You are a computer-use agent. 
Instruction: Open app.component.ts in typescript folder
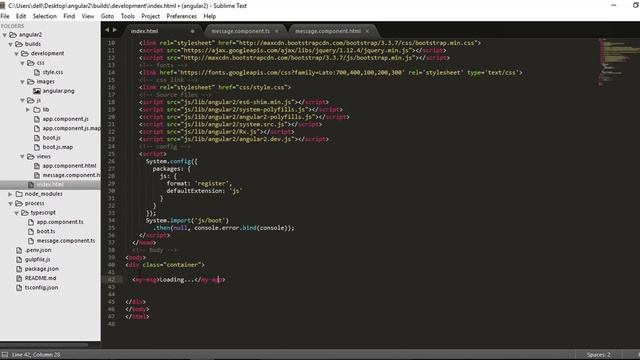[x=60, y=222]
